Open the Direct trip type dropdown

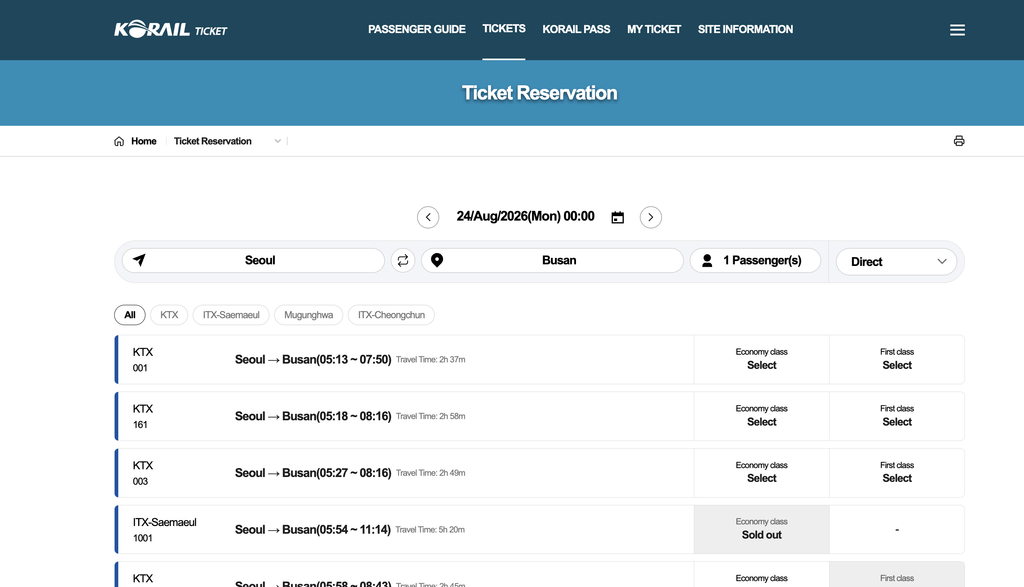pos(896,262)
